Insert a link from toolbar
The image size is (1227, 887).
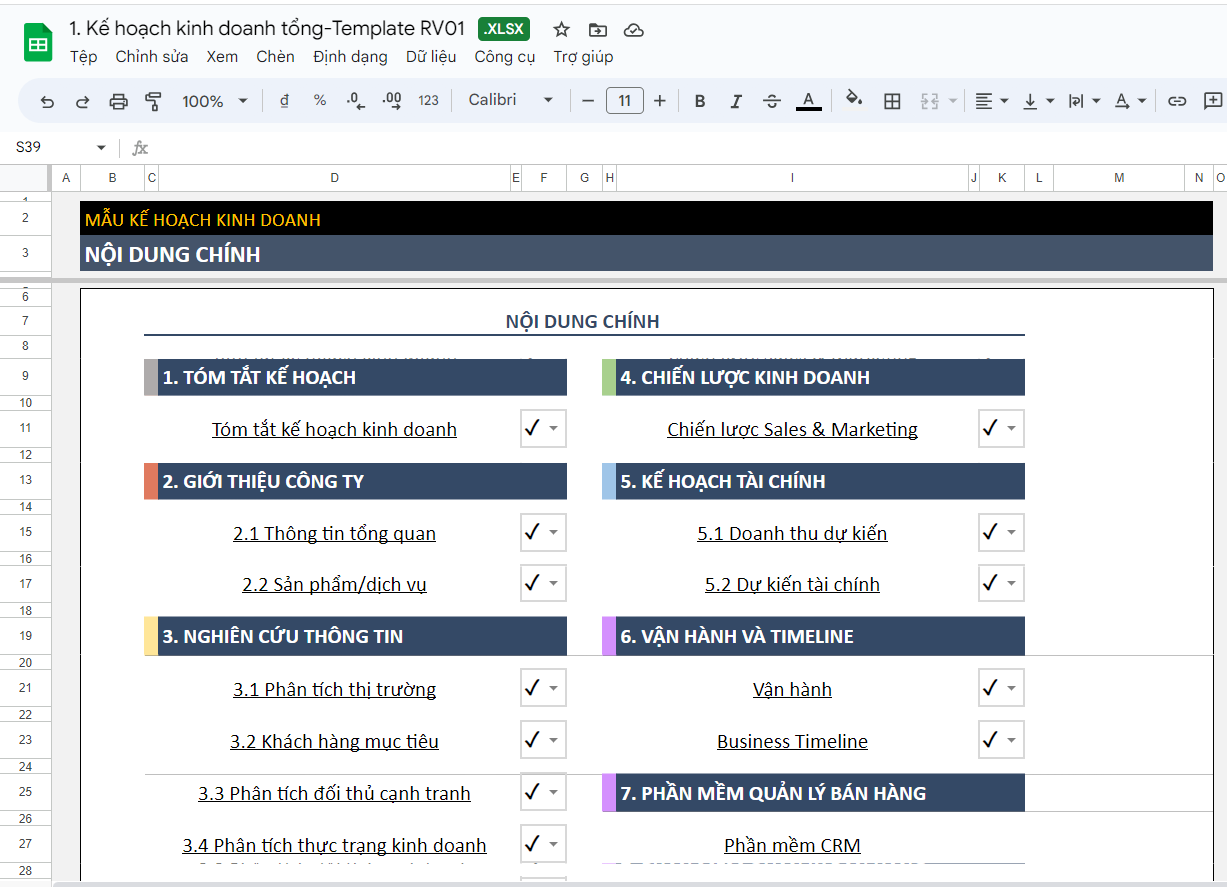(x=1177, y=101)
